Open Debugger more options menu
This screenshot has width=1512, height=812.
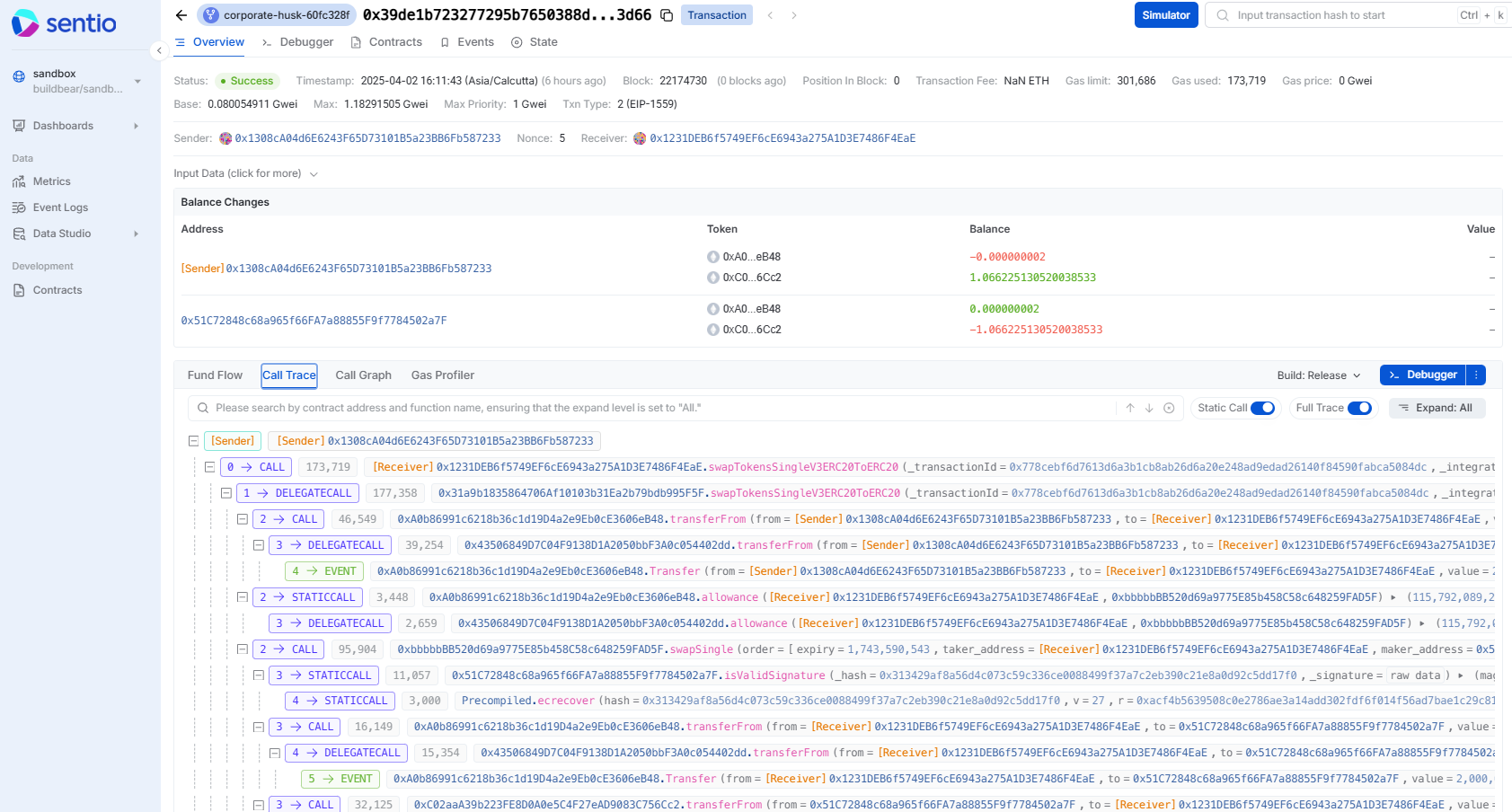(x=1476, y=375)
